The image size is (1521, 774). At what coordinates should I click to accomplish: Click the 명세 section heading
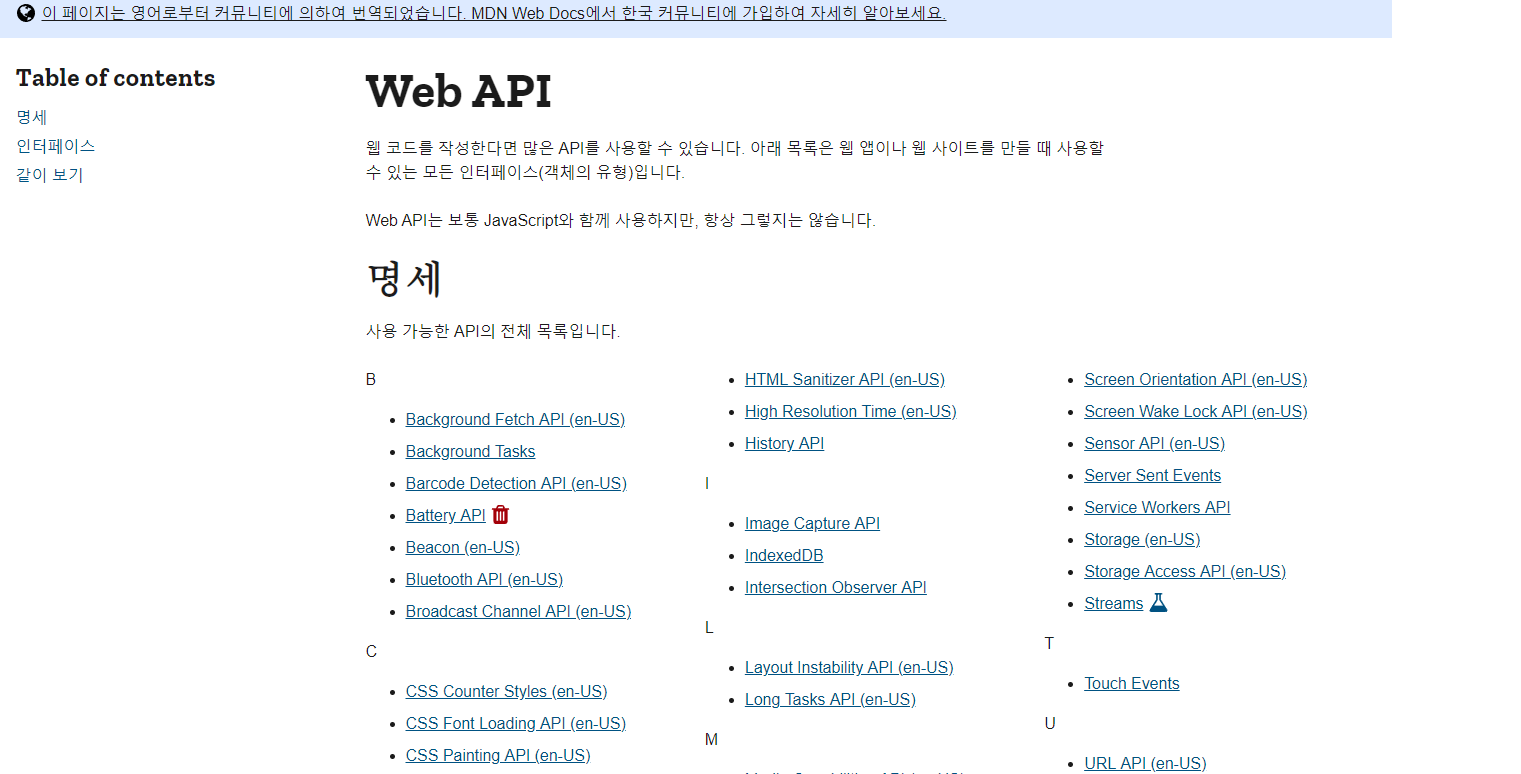click(404, 279)
